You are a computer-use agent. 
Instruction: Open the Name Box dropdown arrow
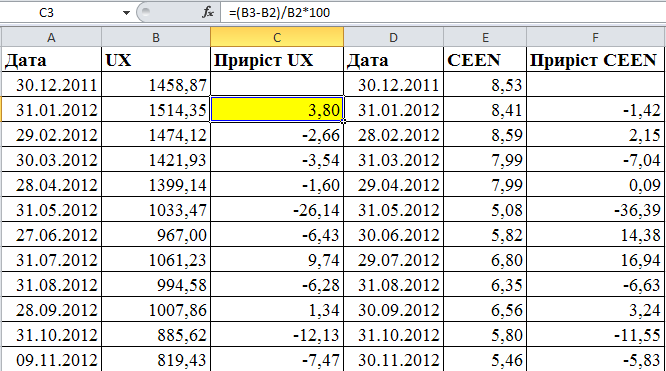click(126, 13)
